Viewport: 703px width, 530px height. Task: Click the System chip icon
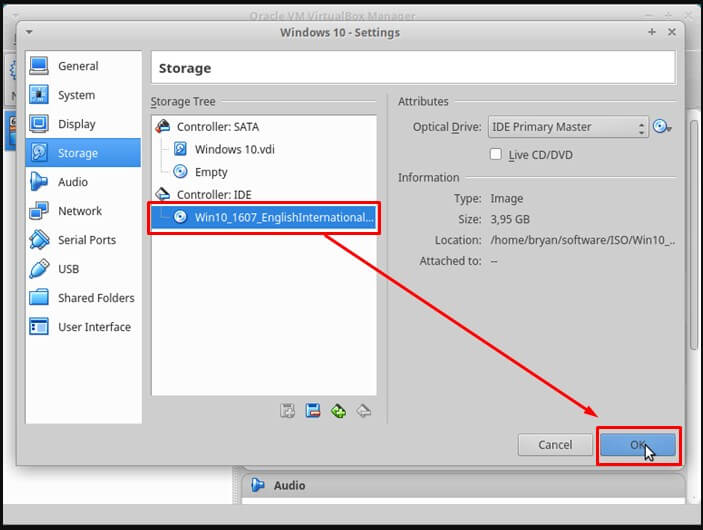(x=39, y=95)
